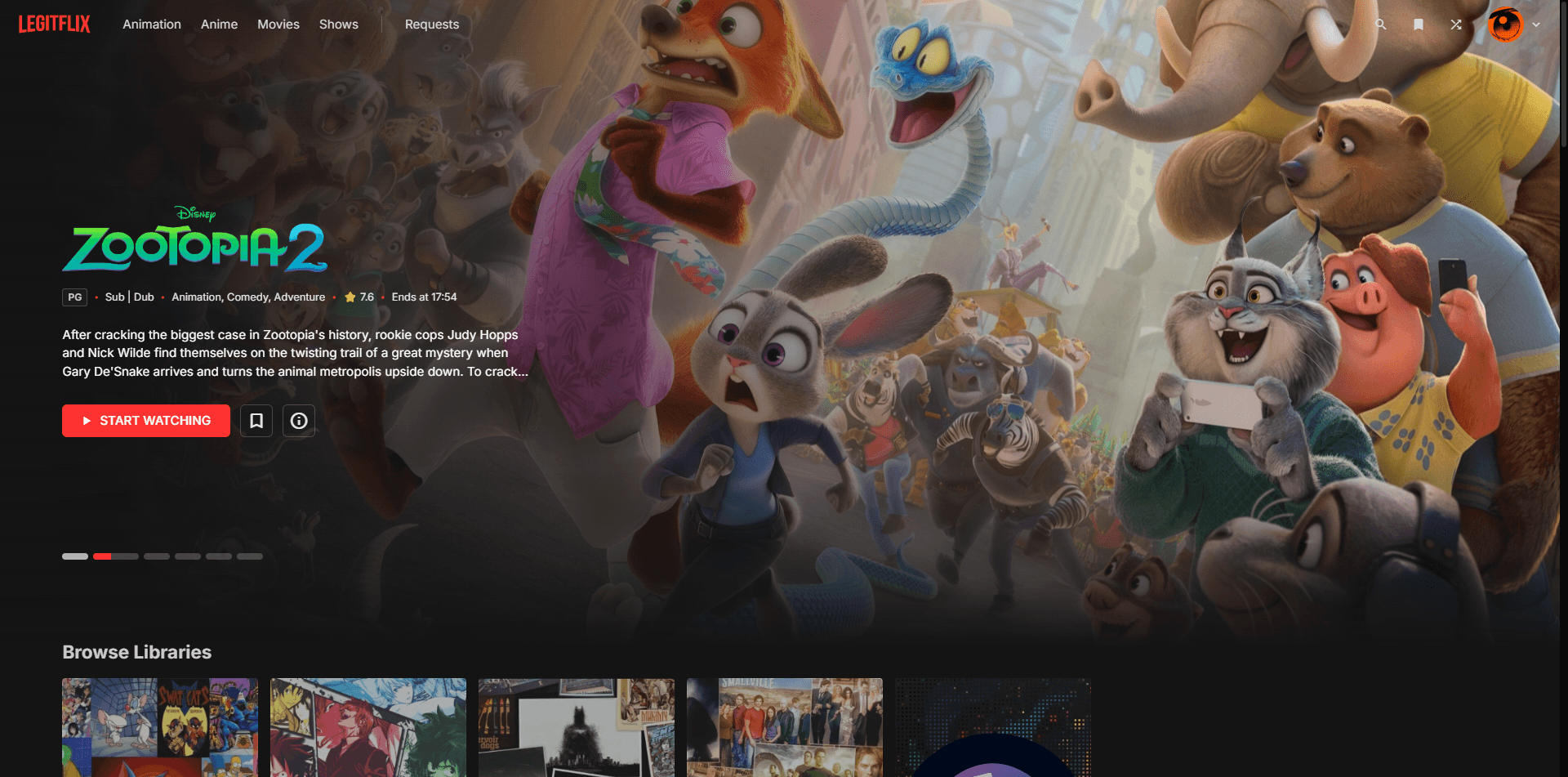1568x777 pixels.
Task: Open the user profile avatar
Action: (1505, 25)
